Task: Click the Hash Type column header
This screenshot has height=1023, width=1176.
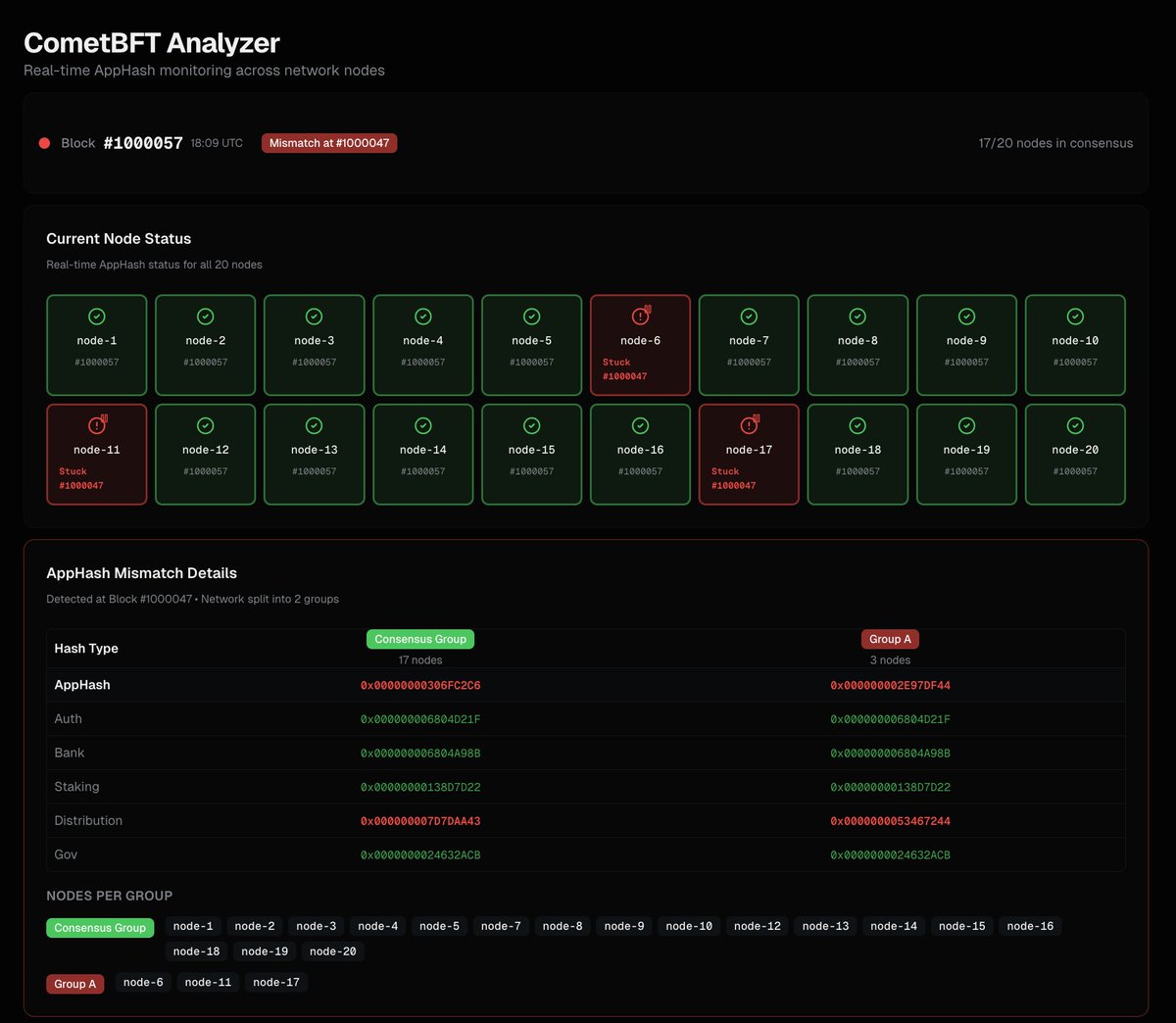Action: point(86,649)
